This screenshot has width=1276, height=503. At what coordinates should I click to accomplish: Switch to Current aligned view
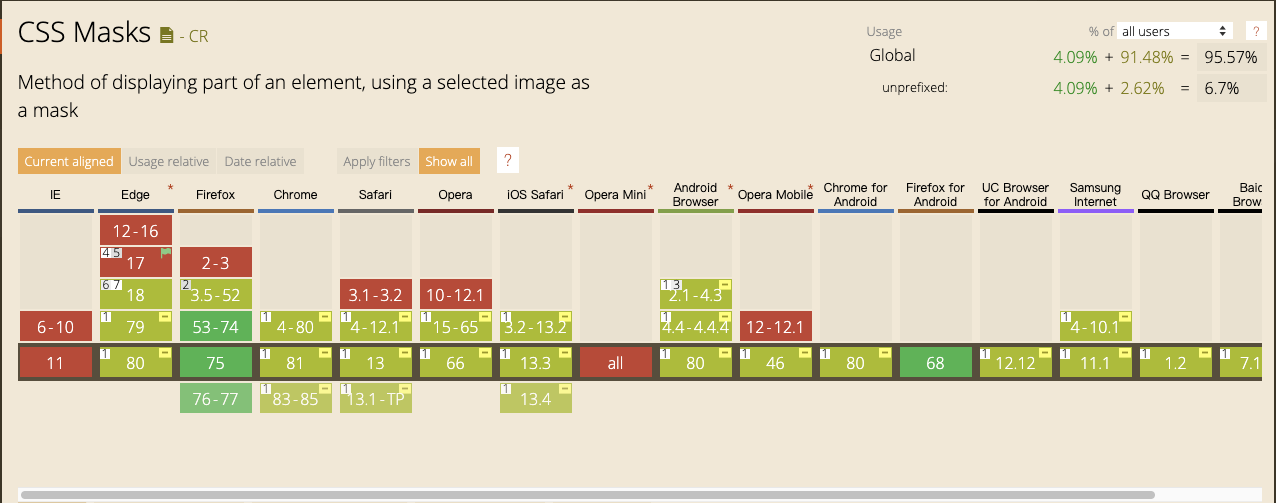click(69, 161)
